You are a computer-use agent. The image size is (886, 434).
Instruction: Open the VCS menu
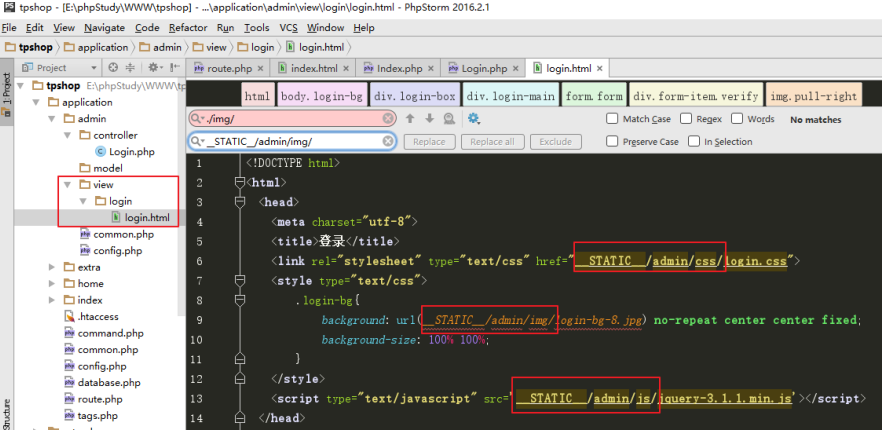coord(288,28)
